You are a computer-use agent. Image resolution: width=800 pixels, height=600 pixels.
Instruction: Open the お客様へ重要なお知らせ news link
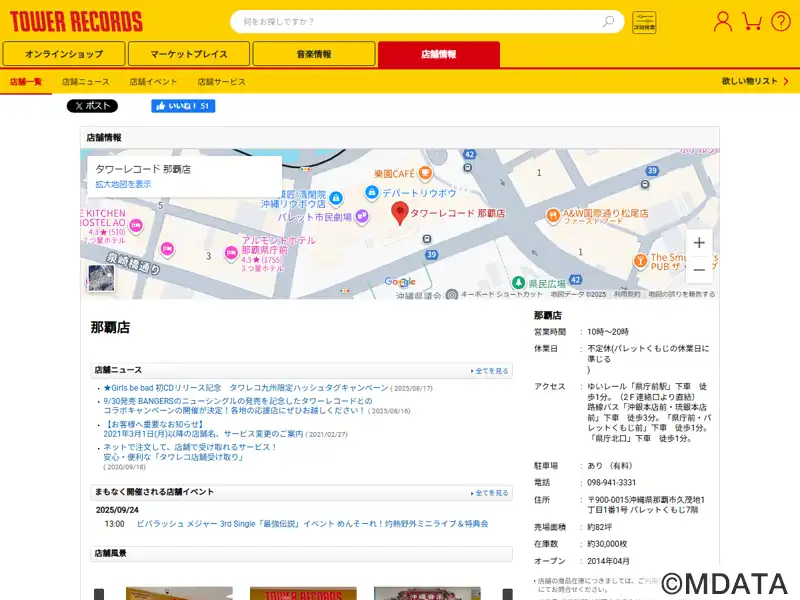click(x=203, y=429)
